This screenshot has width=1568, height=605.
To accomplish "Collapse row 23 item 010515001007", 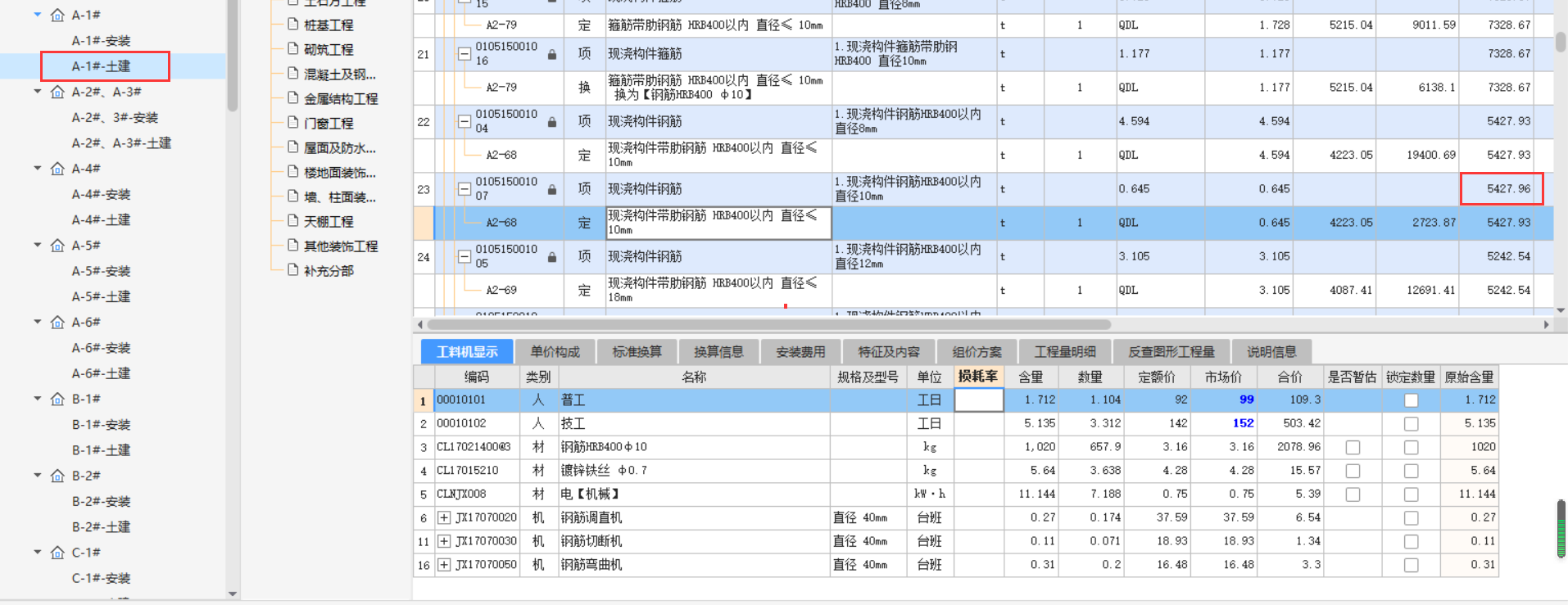I will pyautogui.click(x=464, y=189).
